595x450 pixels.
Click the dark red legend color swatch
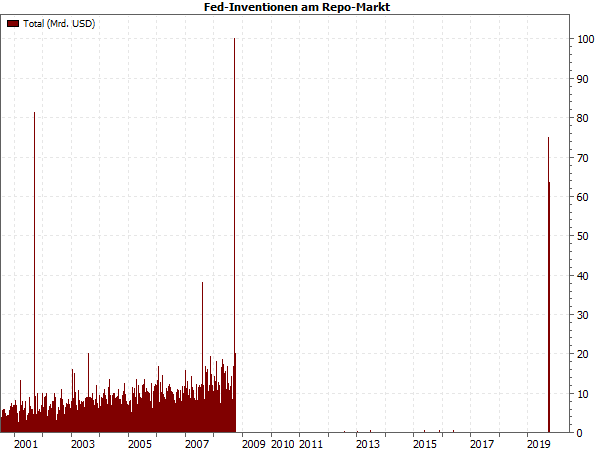point(13,24)
